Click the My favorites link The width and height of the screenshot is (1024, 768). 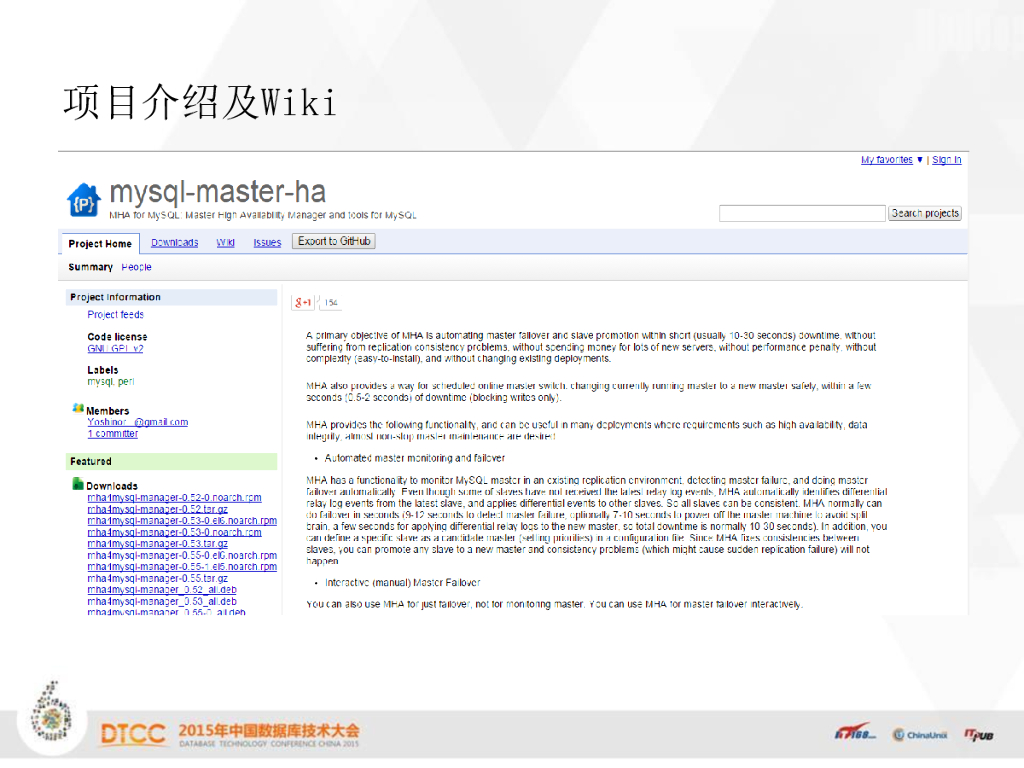[886, 160]
